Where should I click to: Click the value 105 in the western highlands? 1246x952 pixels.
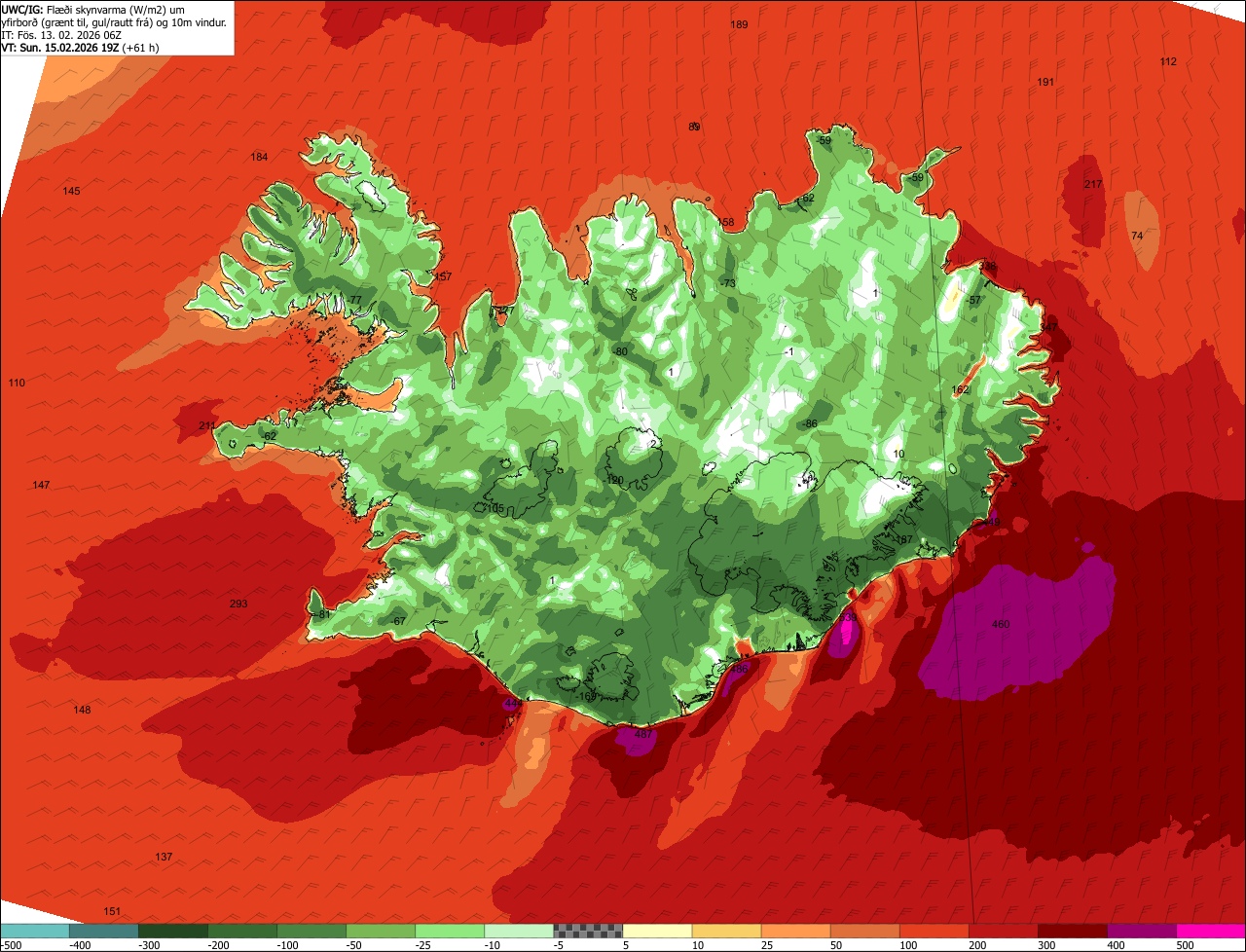(x=495, y=508)
